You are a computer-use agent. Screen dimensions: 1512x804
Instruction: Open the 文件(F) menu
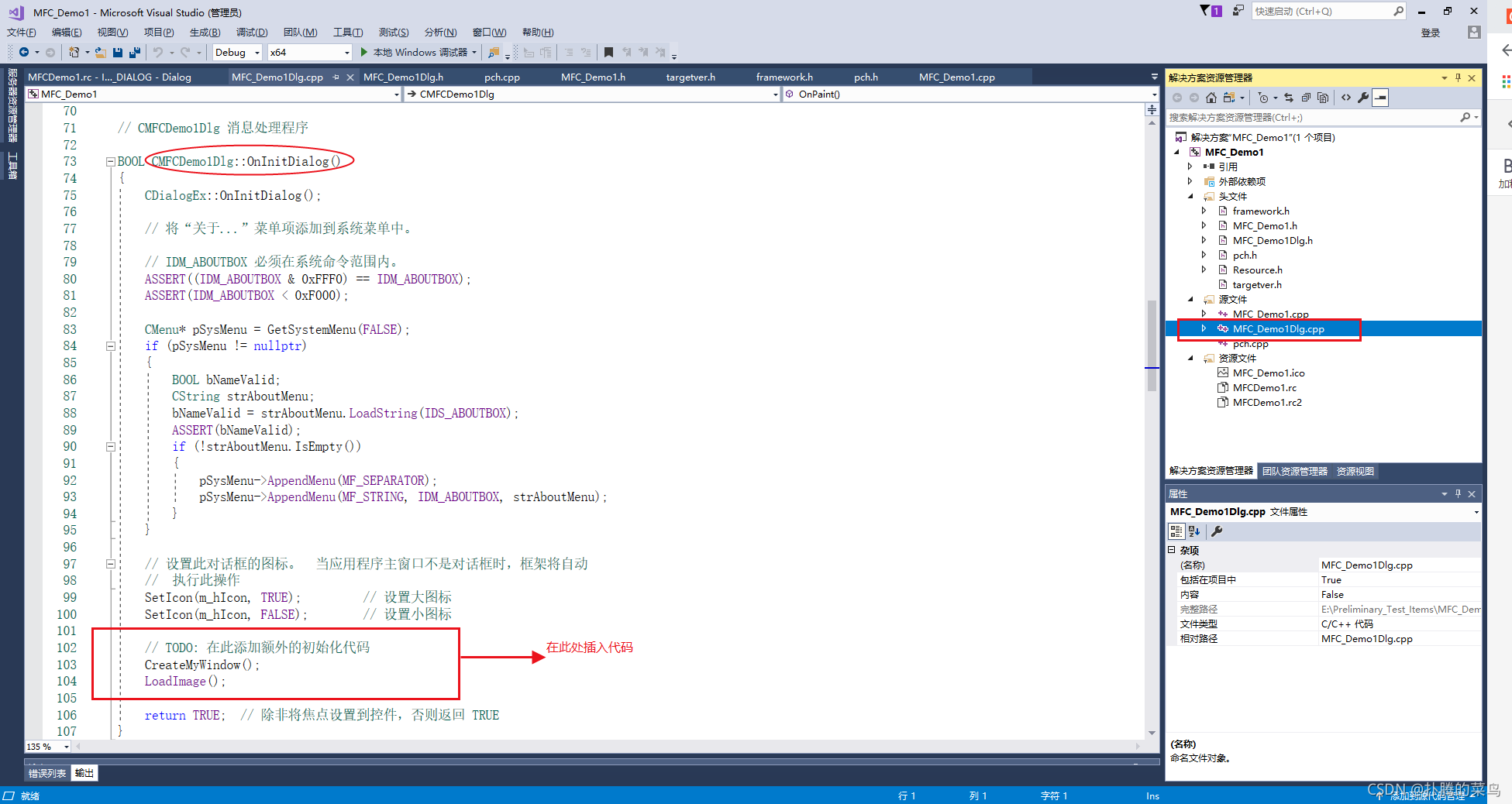(x=21, y=32)
